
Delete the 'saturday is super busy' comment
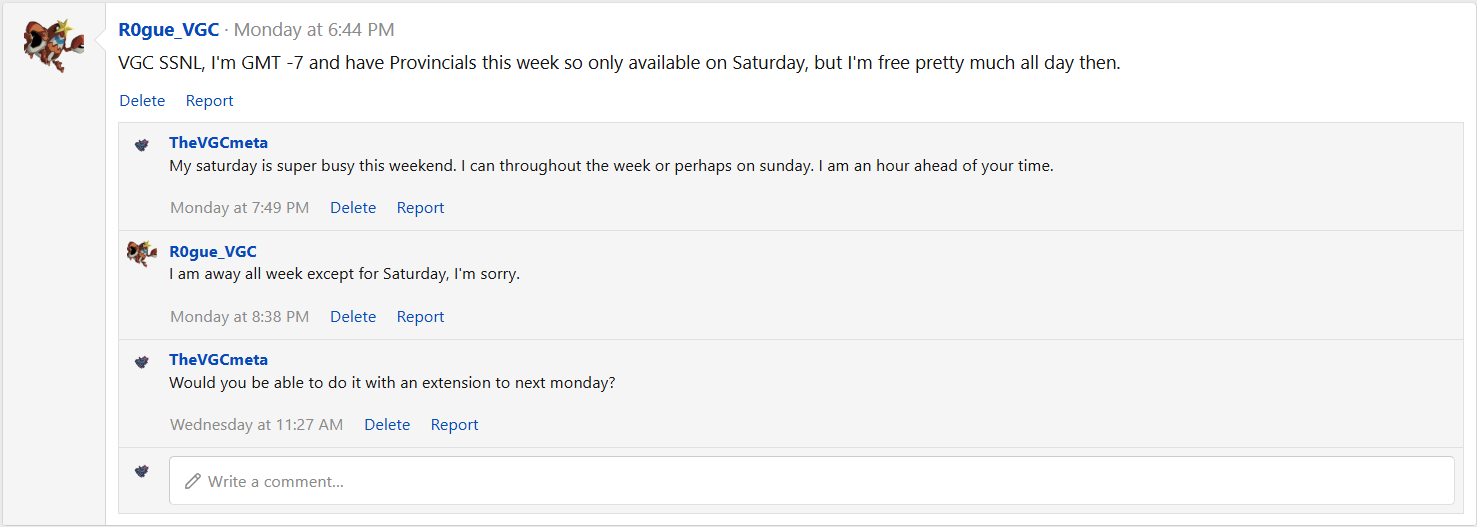(353, 208)
